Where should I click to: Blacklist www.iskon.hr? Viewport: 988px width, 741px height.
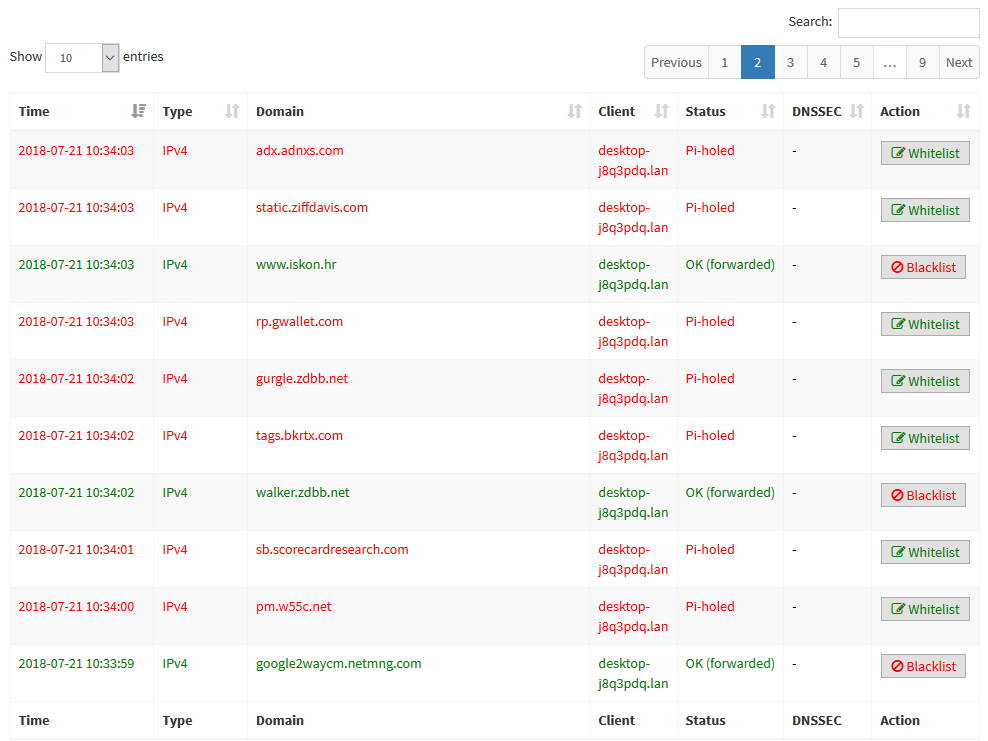tap(923, 267)
